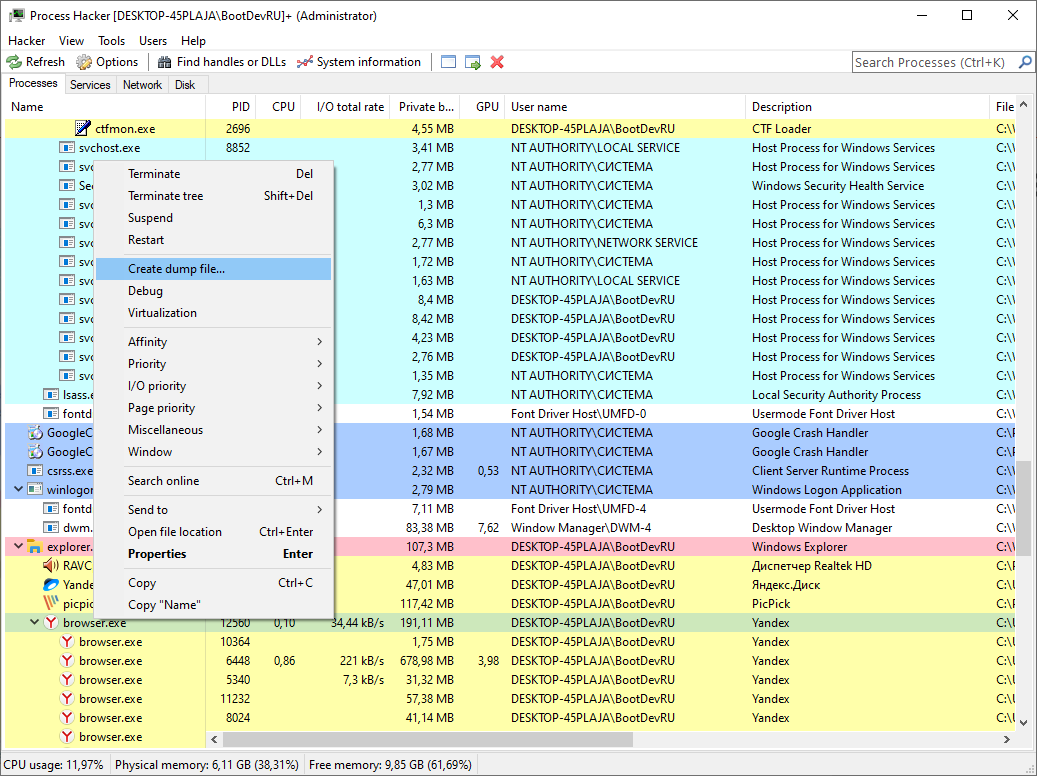Image resolution: width=1037 pixels, height=776 pixels.
Task: Click the first Google Crash Handler icon
Action: click(x=35, y=433)
